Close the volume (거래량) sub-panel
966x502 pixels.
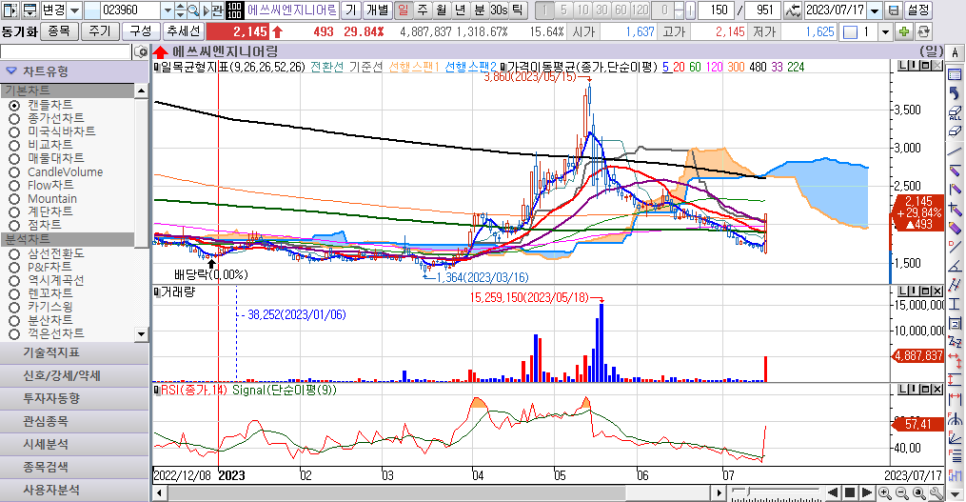point(937,291)
